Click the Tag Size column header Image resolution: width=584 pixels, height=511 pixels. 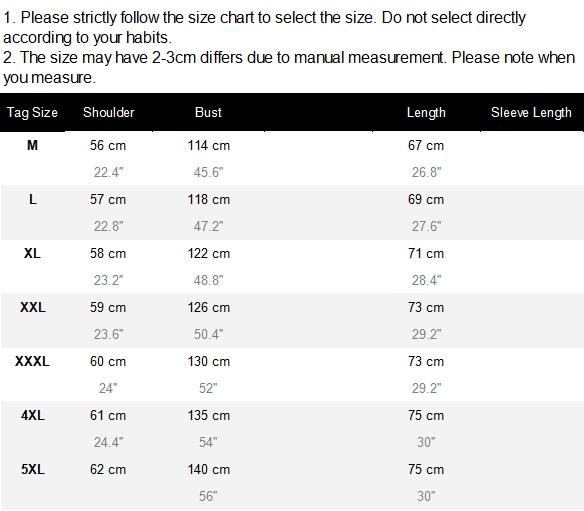click(x=32, y=112)
